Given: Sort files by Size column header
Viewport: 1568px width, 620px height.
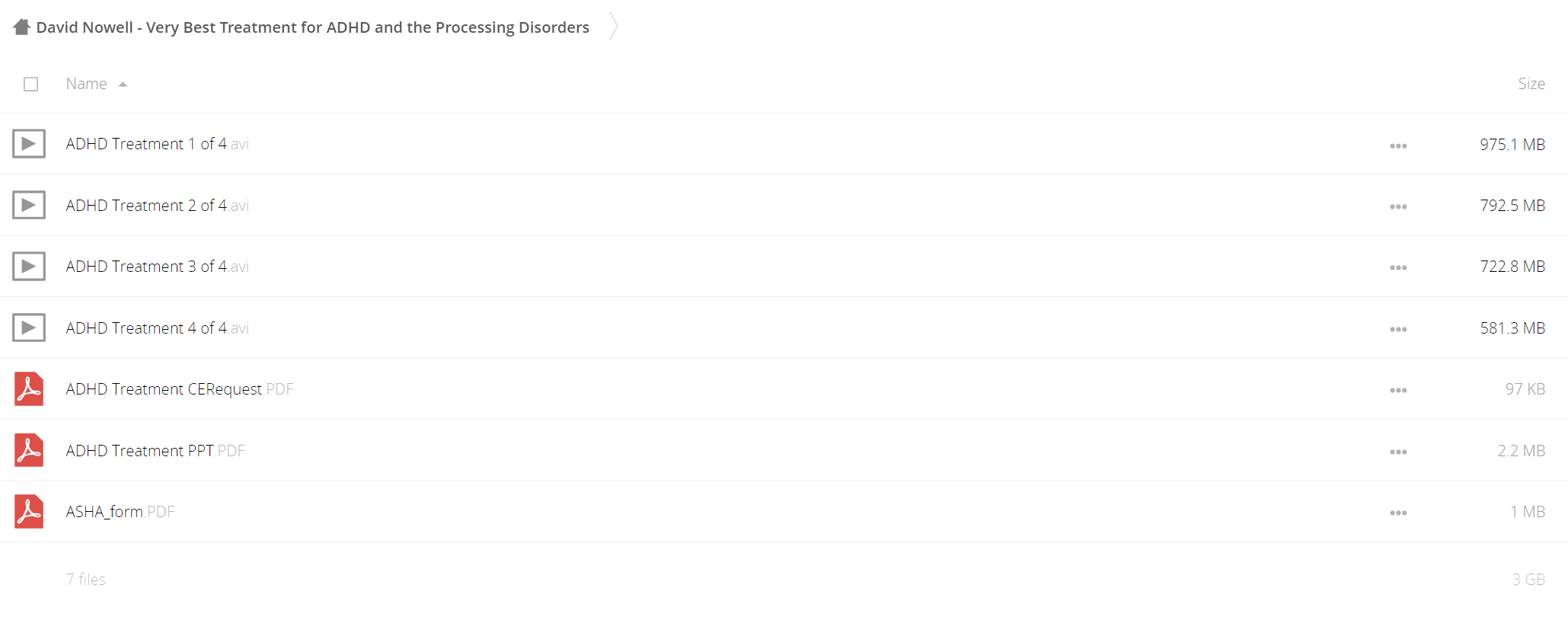Looking at the screenshot, I should pyautogui.click(x=1531, y=84).
